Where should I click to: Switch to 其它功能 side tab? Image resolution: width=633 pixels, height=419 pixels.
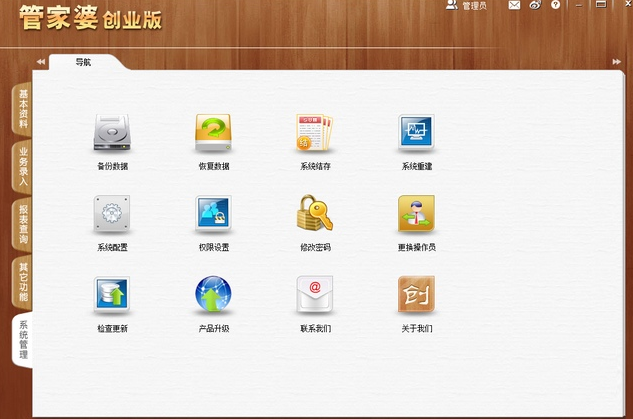(x=23, y=282)
